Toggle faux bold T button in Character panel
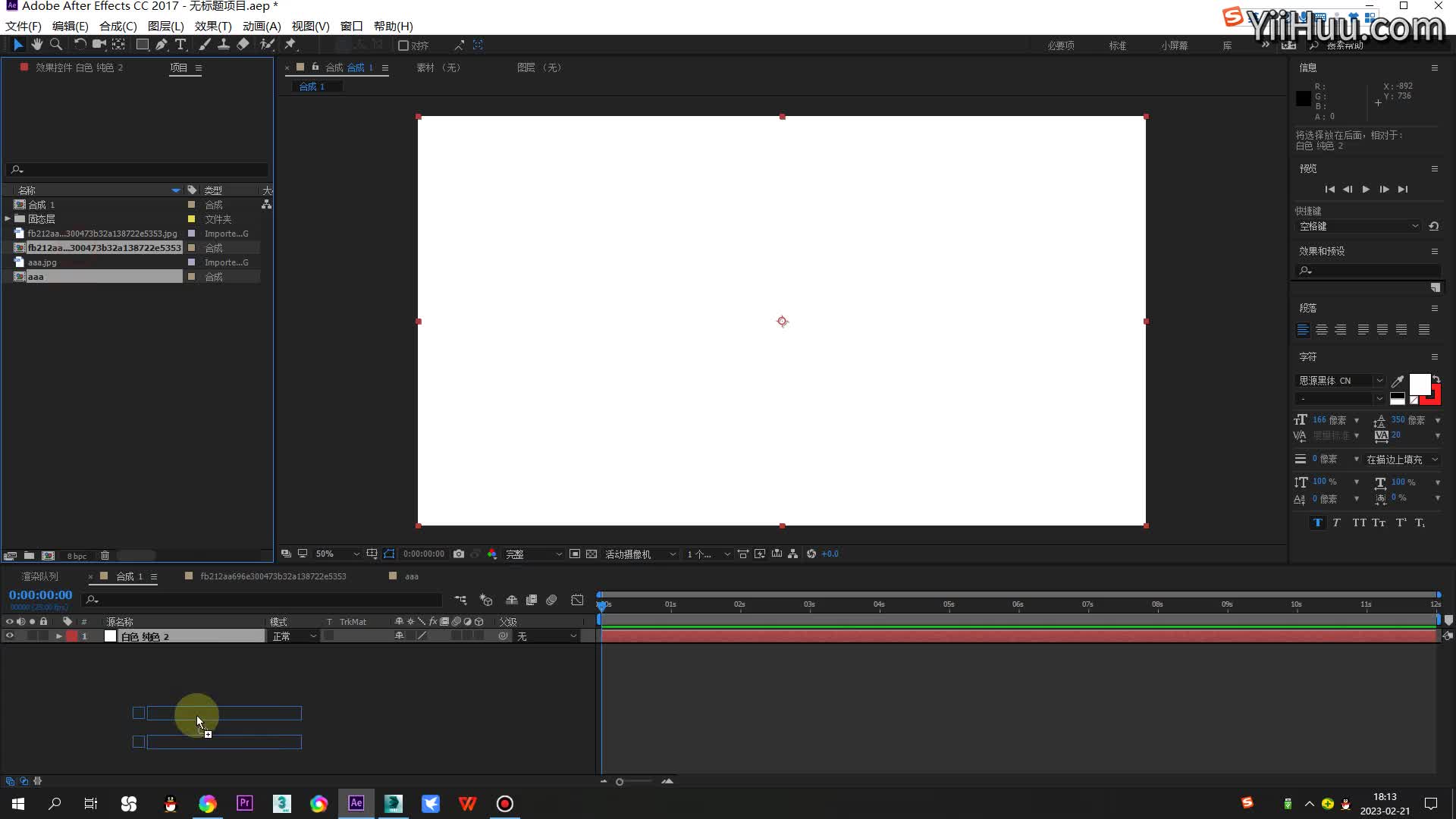This screenshot has height=819, width=1456. pos(1317,523)
